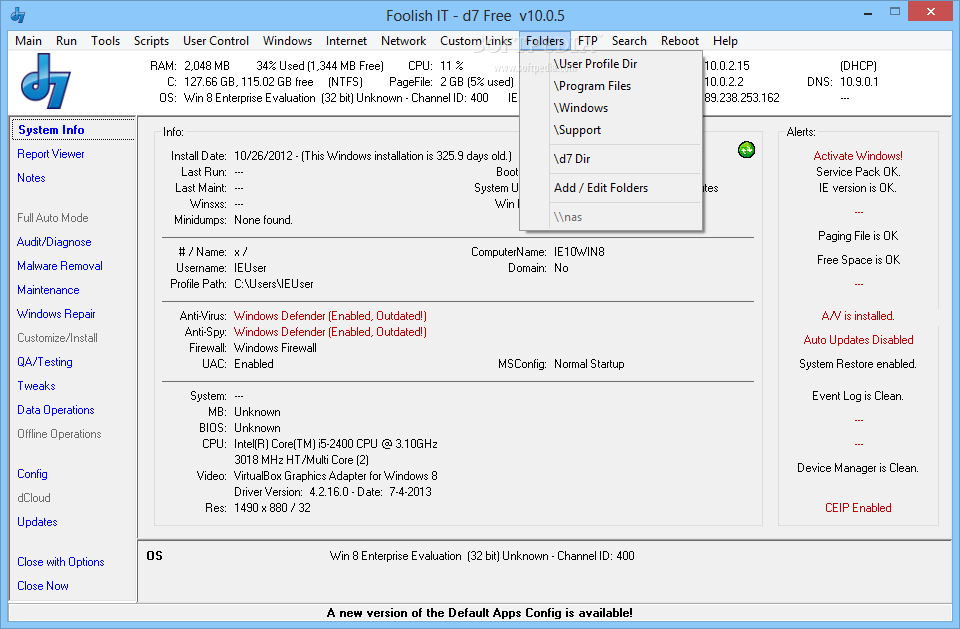The height and width of the screenshot is (629, 960).
Task: Open the Internet menu
Action: [346, 41]
